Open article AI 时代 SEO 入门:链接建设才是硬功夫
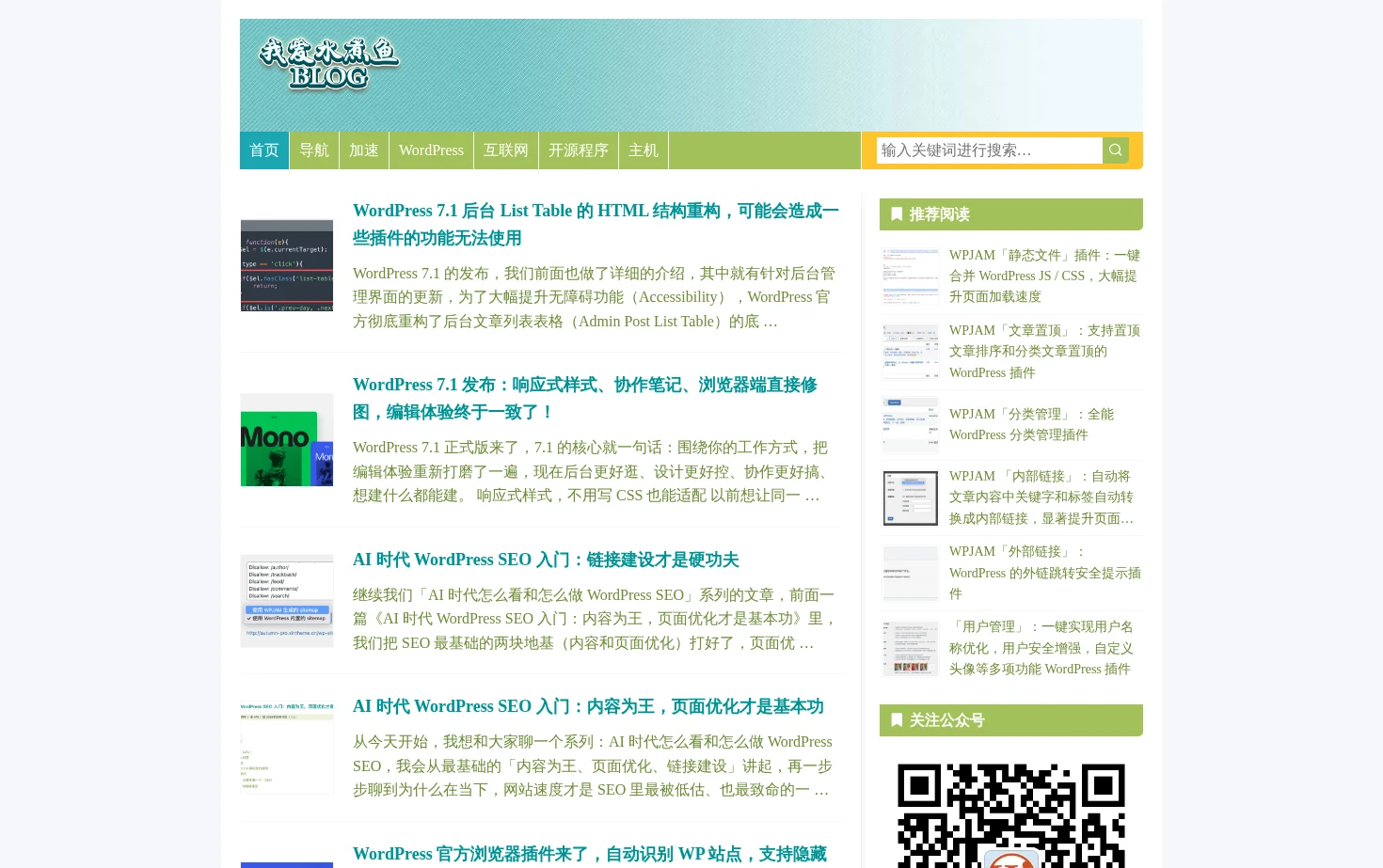The image size is (1383, 868). [x=546, y=560]
